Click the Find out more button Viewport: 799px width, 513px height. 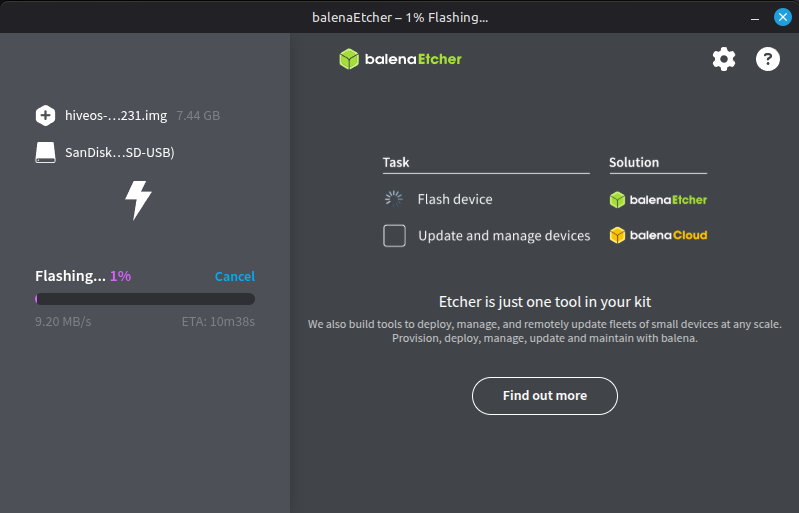point(545,396)
